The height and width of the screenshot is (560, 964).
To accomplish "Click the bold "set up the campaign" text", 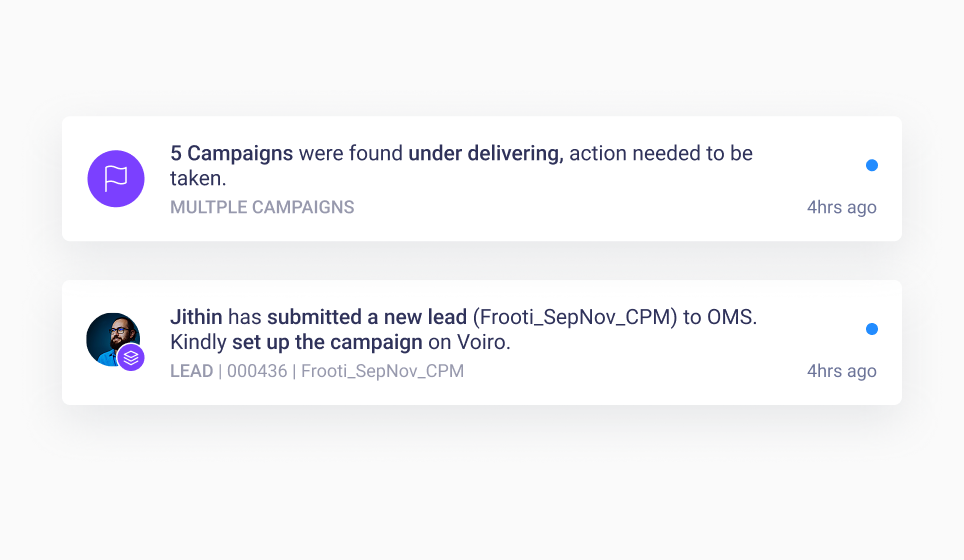I will point(327,342).
